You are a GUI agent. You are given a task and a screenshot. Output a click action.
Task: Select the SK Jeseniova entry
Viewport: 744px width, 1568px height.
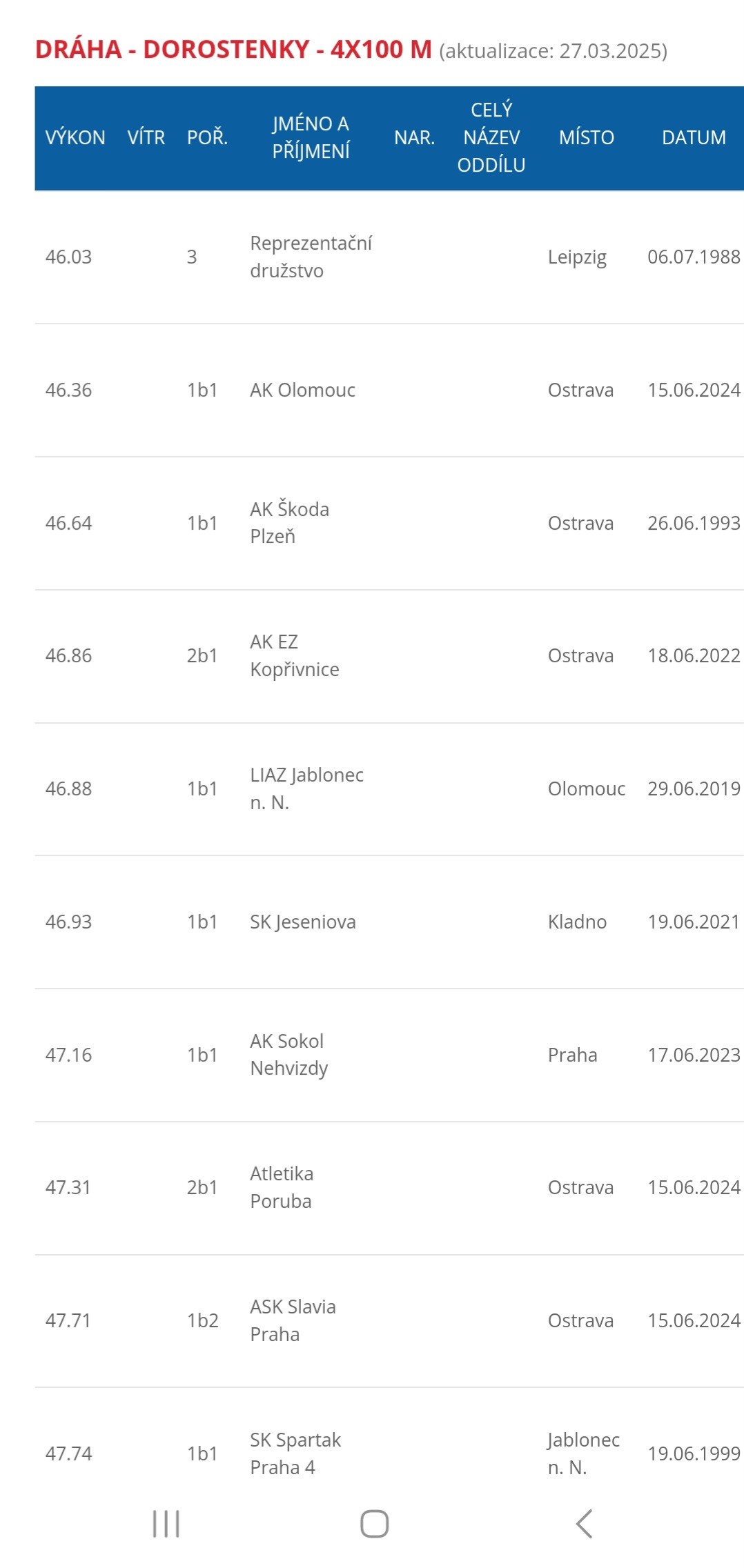point(303,922)
